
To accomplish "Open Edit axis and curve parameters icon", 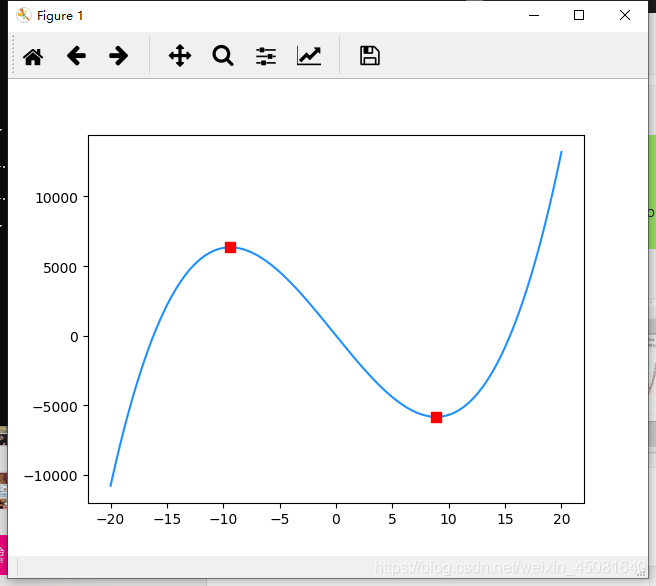I will (x=309, y=56).
